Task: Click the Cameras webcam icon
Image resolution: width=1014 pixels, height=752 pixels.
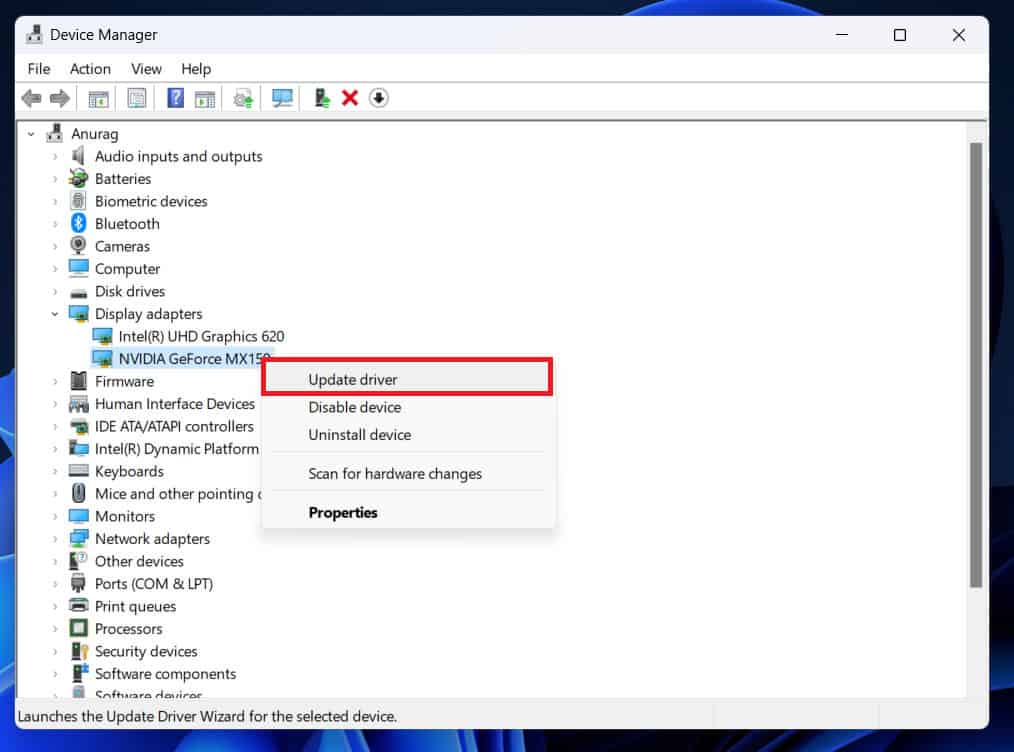Action: point(78,246)
